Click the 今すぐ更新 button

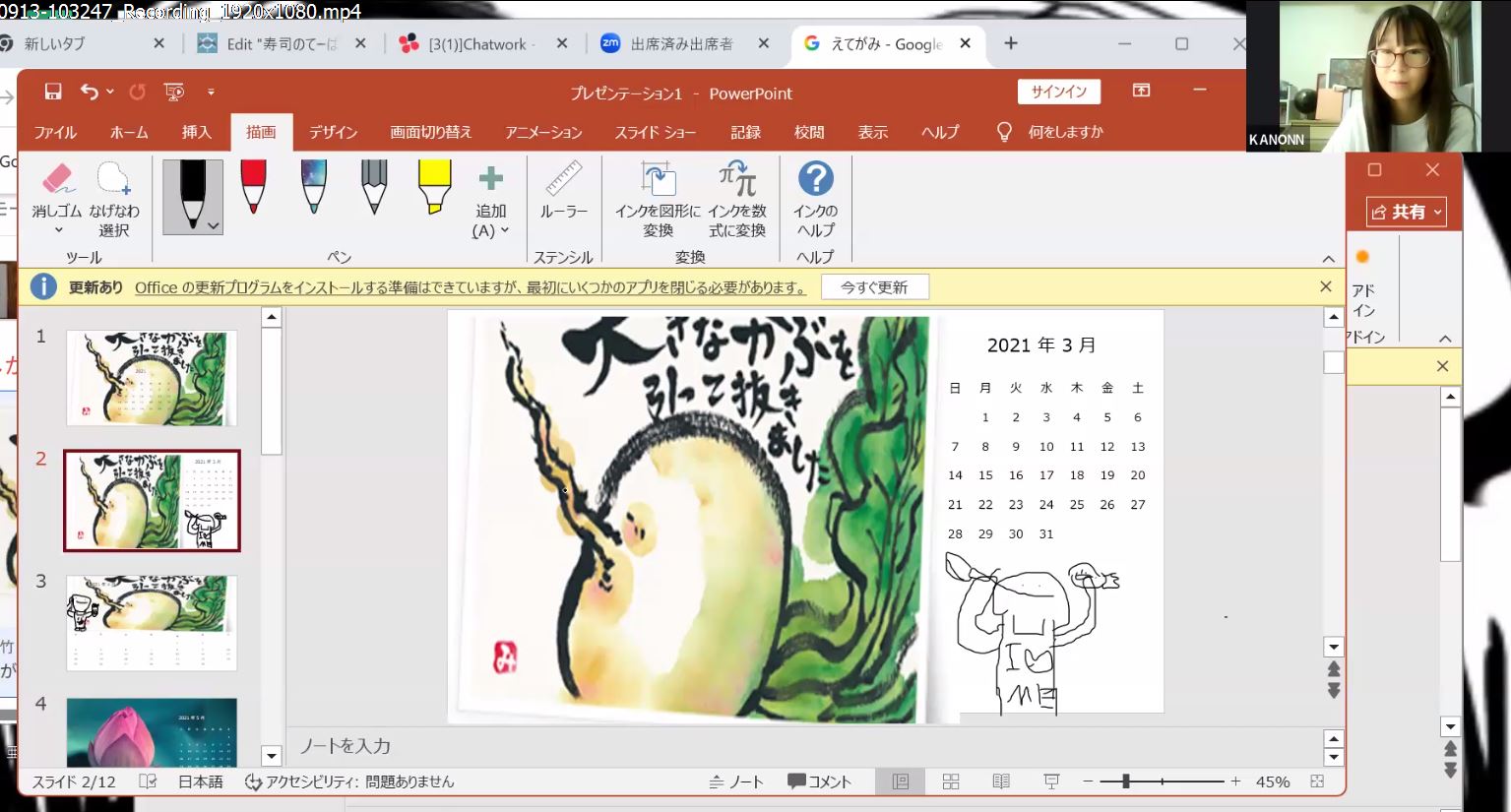874,287
